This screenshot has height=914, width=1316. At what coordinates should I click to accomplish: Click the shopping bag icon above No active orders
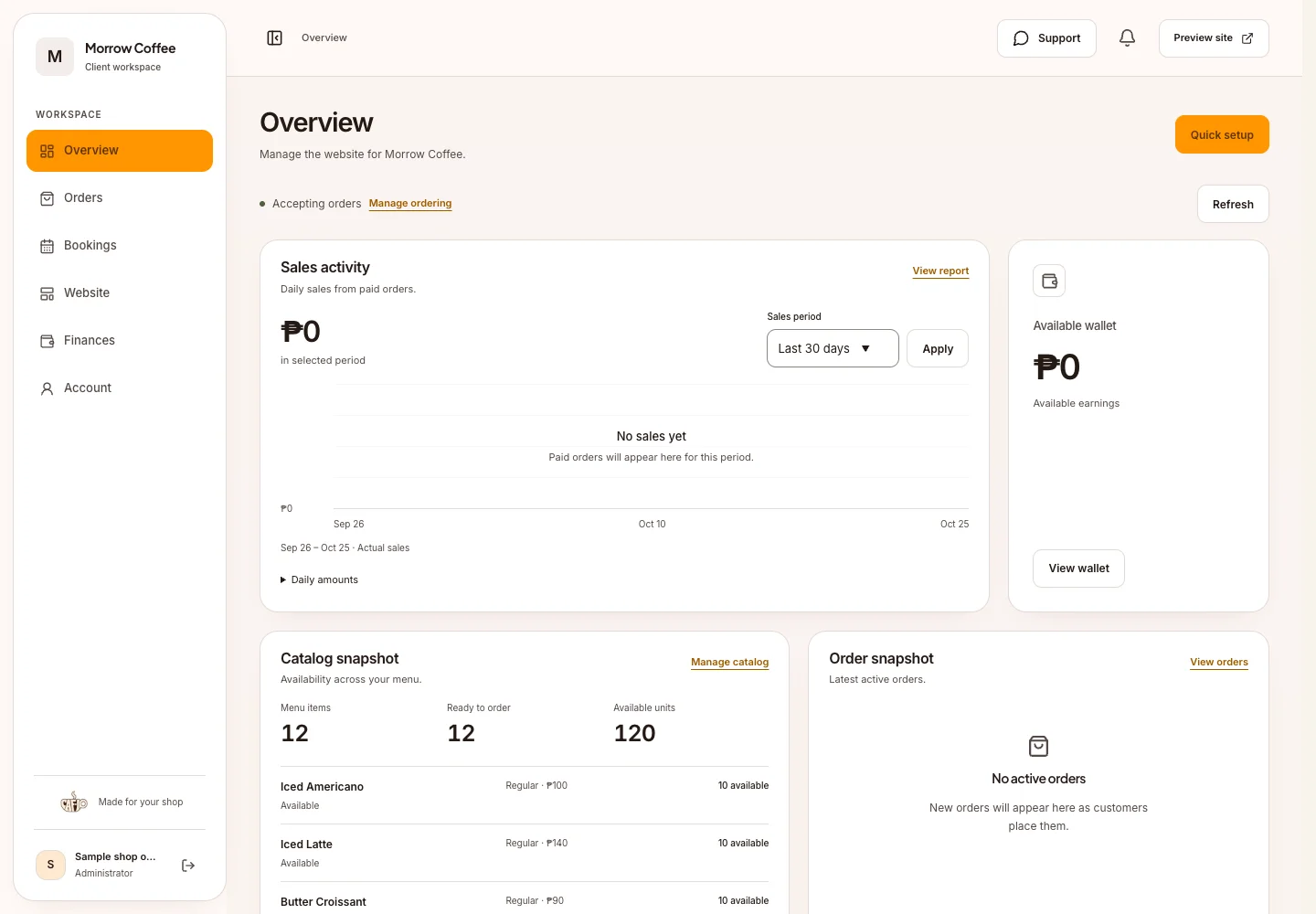[1038, 746]
